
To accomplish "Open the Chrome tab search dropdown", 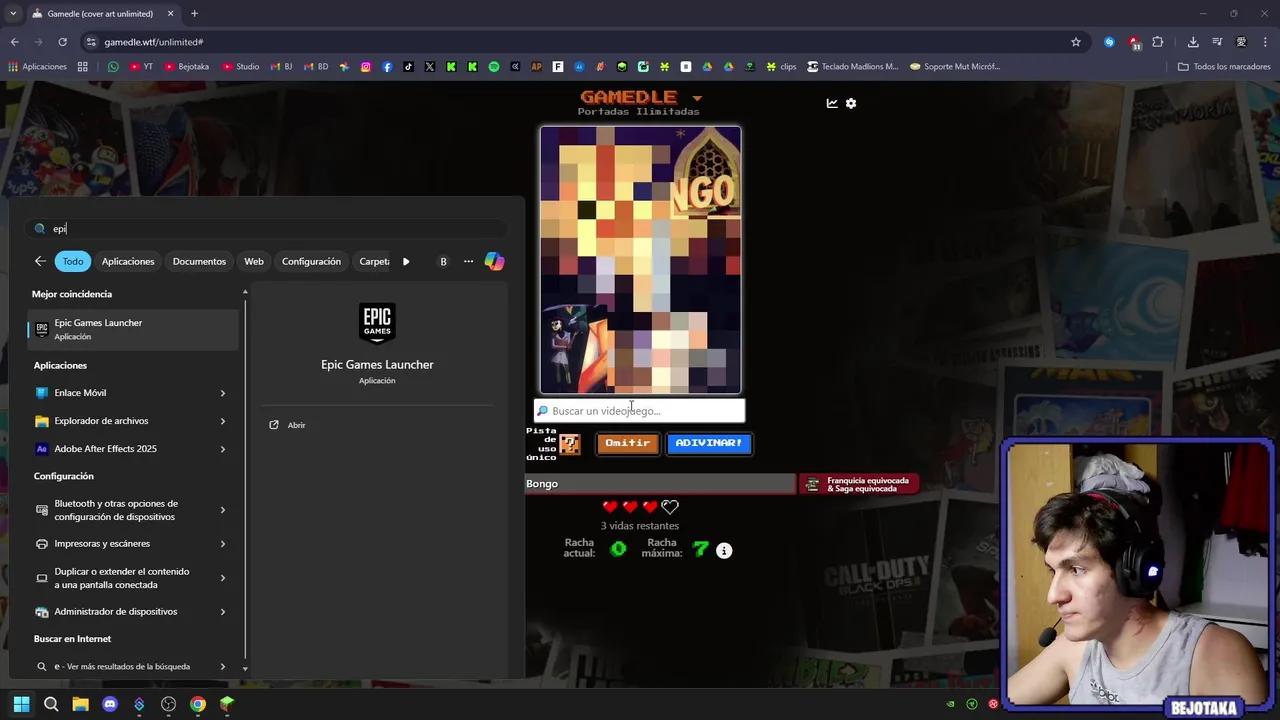I will (x=12, y=13).
